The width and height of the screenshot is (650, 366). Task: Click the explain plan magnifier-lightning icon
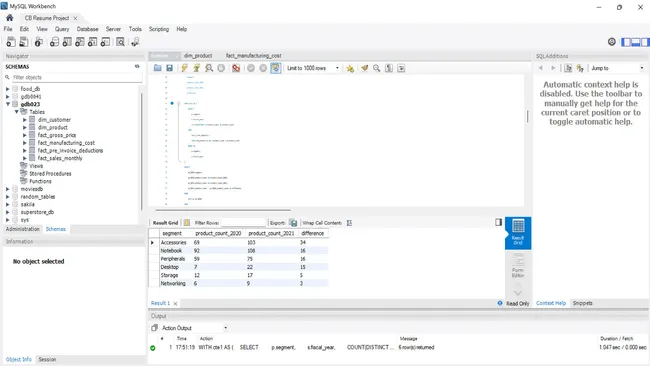click(x=209, y=68)
